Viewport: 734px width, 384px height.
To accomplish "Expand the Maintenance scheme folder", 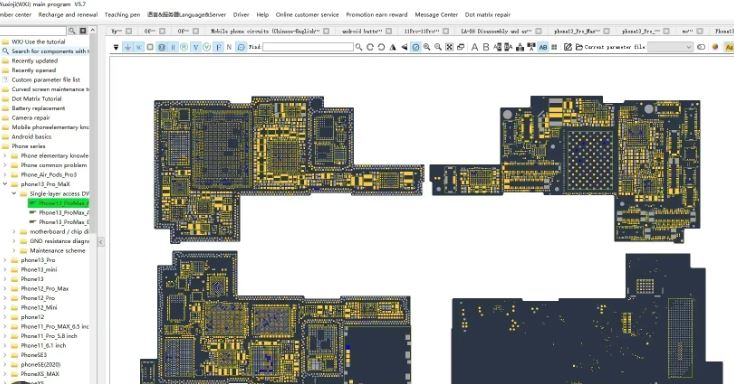I will tap(14, 251).
